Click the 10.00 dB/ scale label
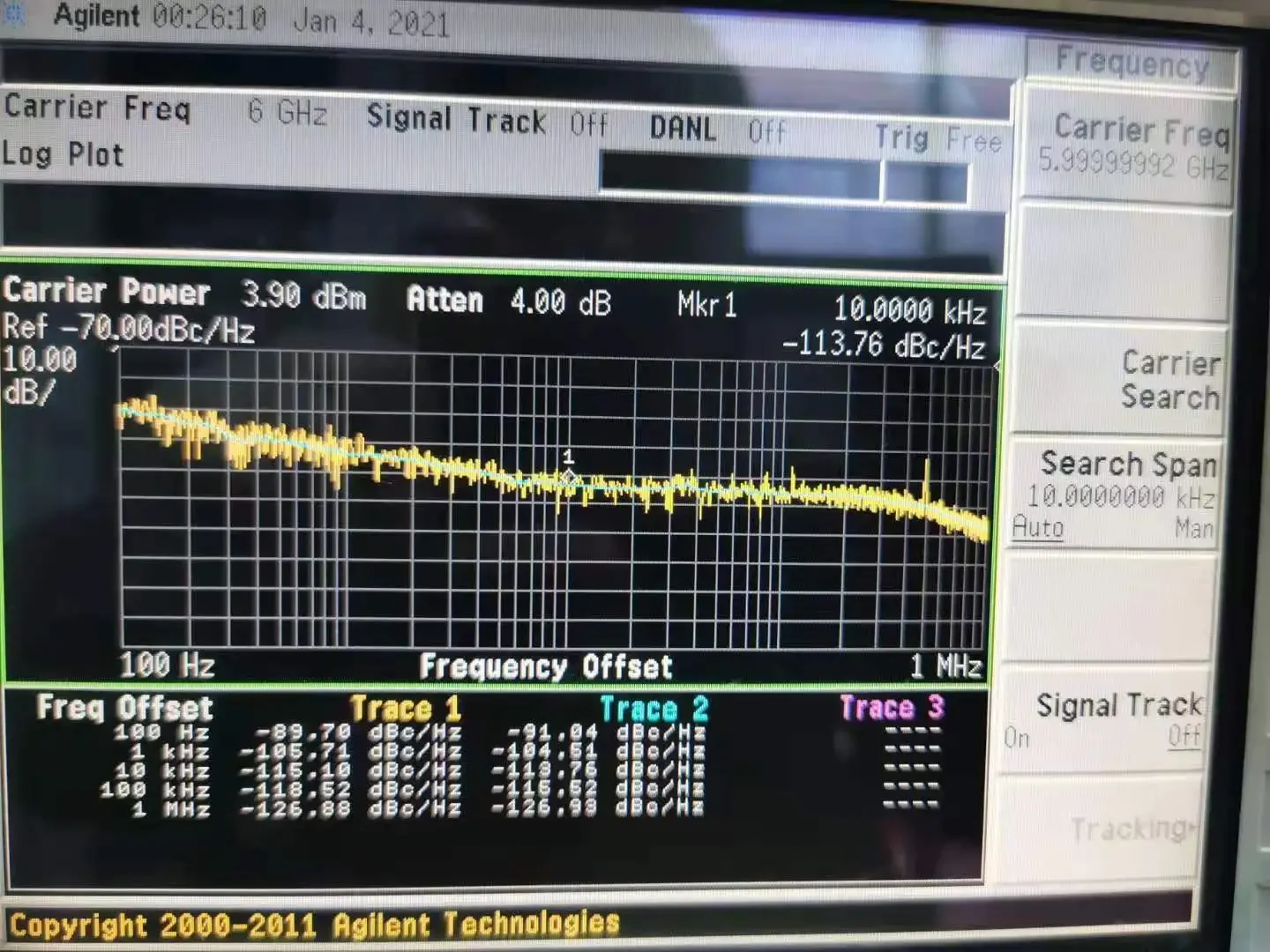 40,375
